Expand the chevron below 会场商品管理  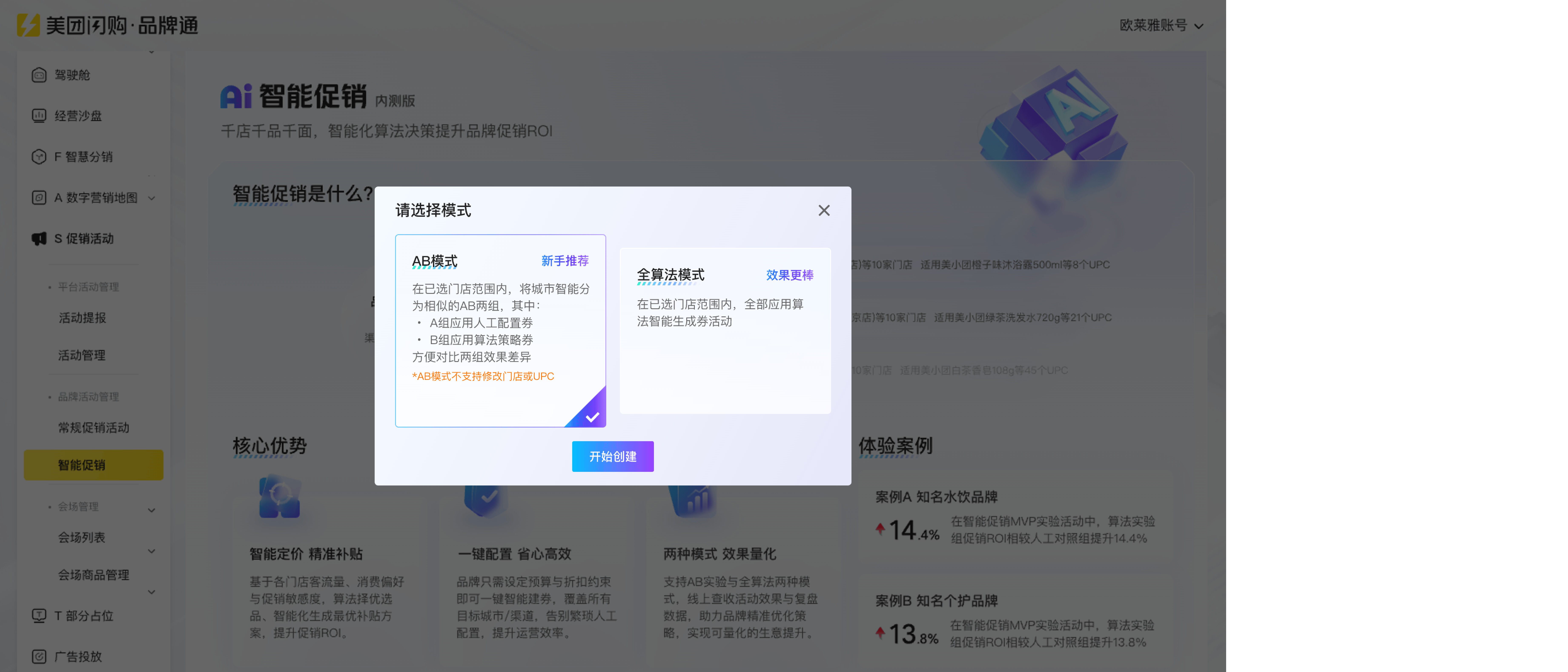pyautogui.click(x=152, y=592)
